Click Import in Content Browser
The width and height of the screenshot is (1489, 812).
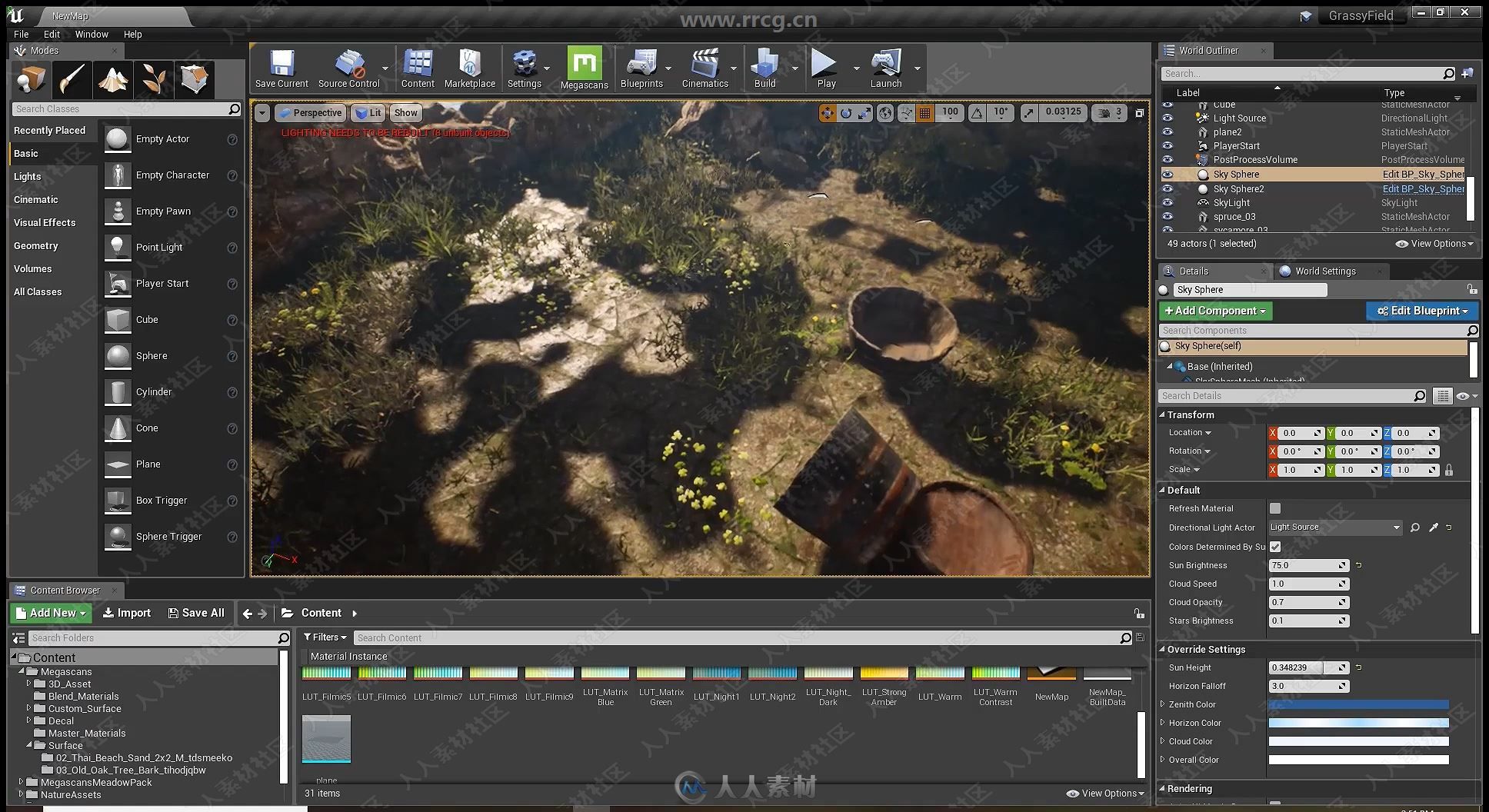coord(127,613)
